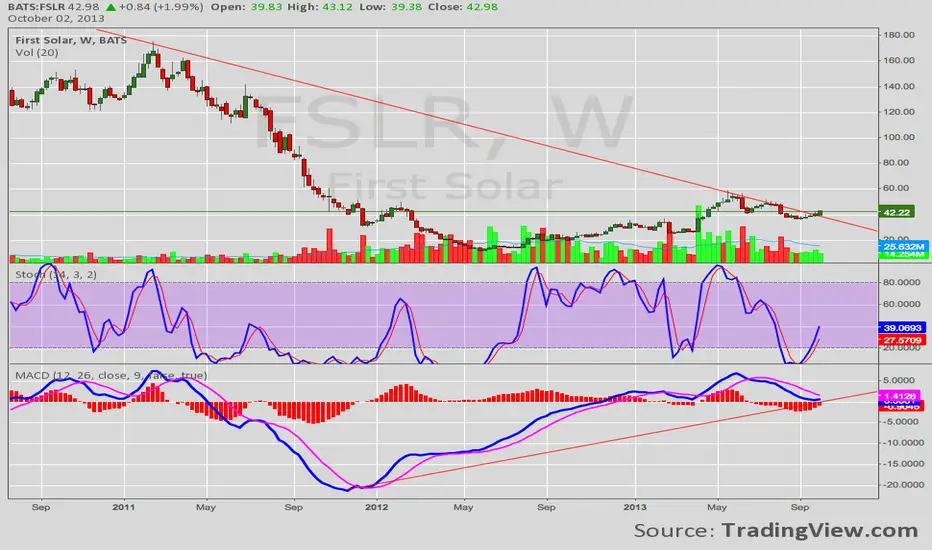The width and height of the screenshot is (932, 550).
Task: Click the green 42.22 price tag
Action: (x=896, y=212)
